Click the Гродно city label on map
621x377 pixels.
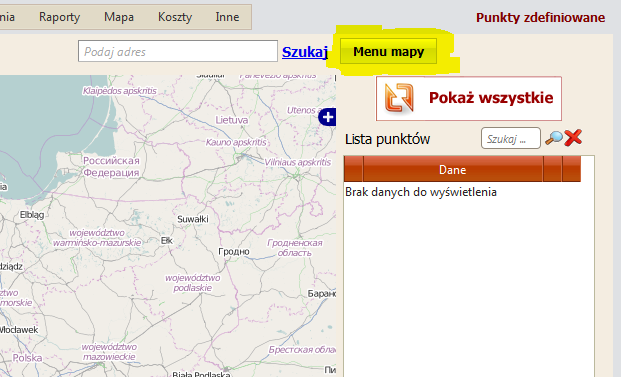[234, 251]
